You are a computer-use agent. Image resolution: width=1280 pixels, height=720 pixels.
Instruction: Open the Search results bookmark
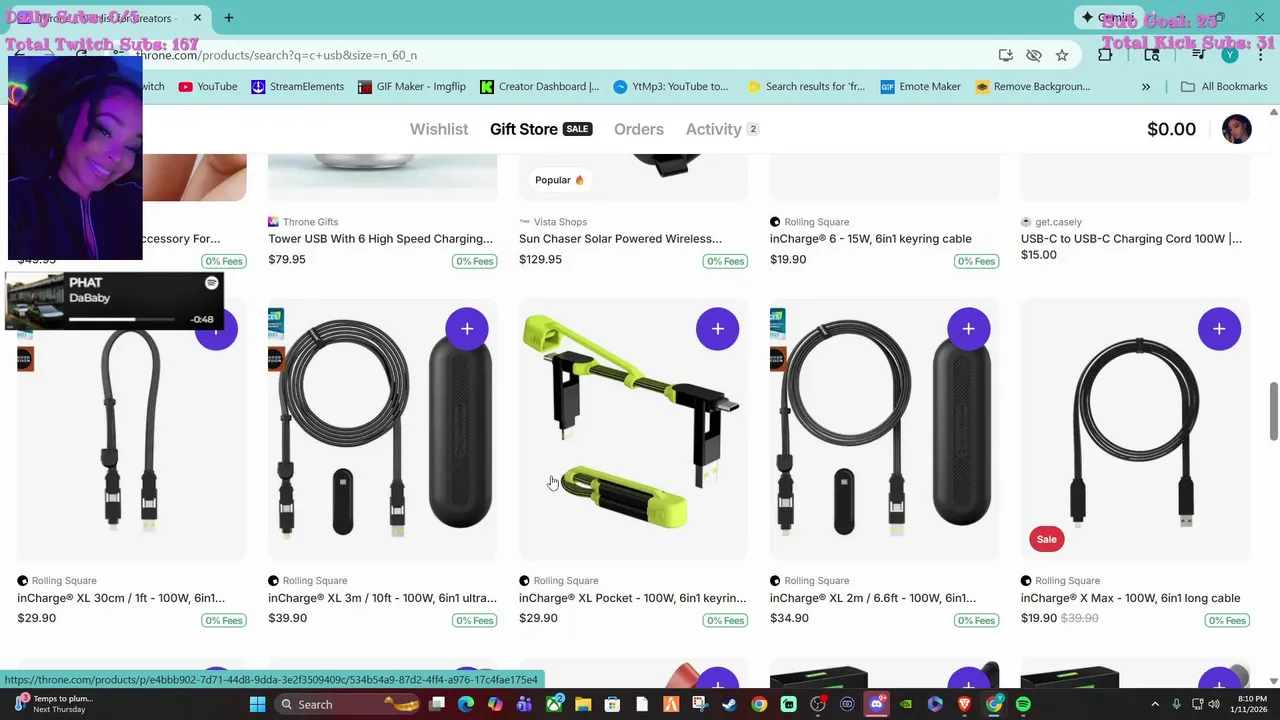point(806,87)
